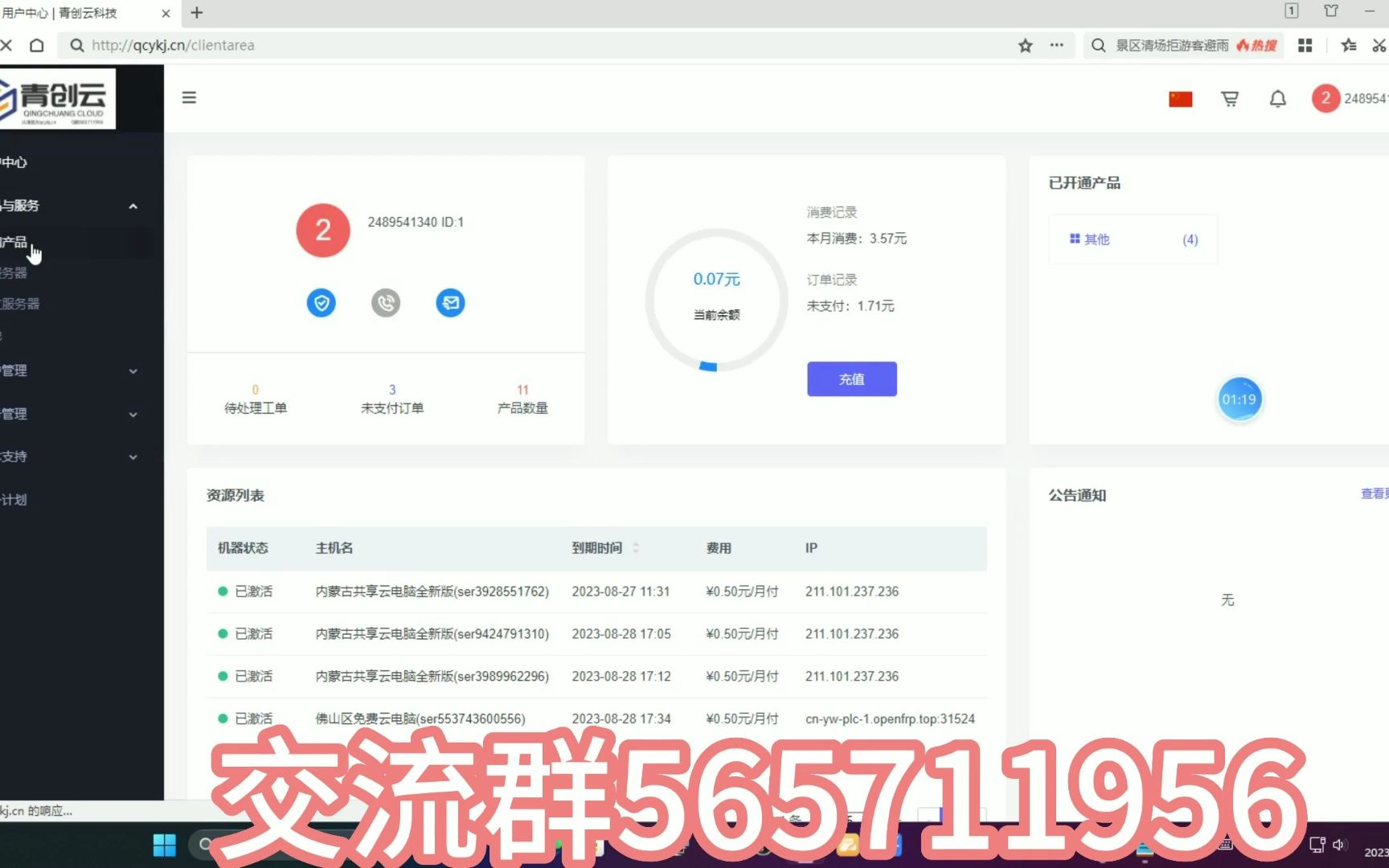Open the language flag selector
Viewport: 1389px width, 868px height.
pyautogui.click(x=1180, y=99)
